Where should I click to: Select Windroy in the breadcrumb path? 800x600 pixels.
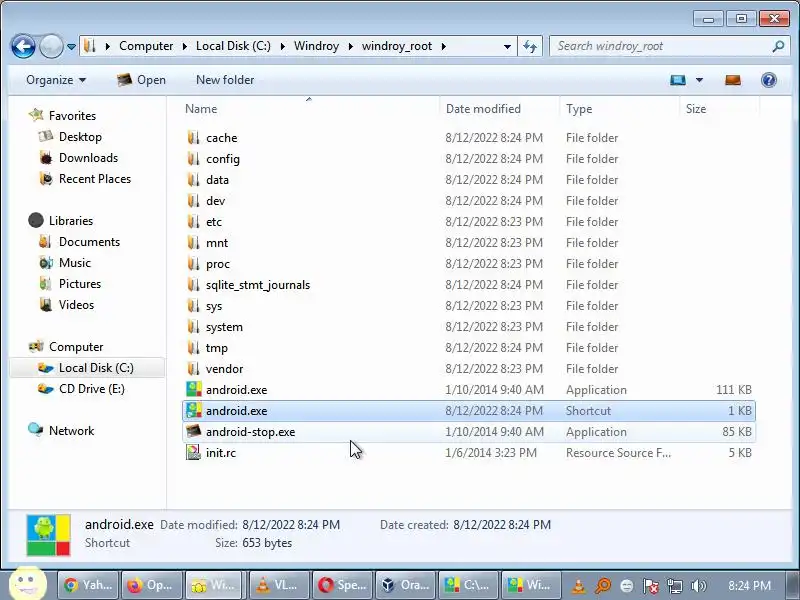point(316,46)
